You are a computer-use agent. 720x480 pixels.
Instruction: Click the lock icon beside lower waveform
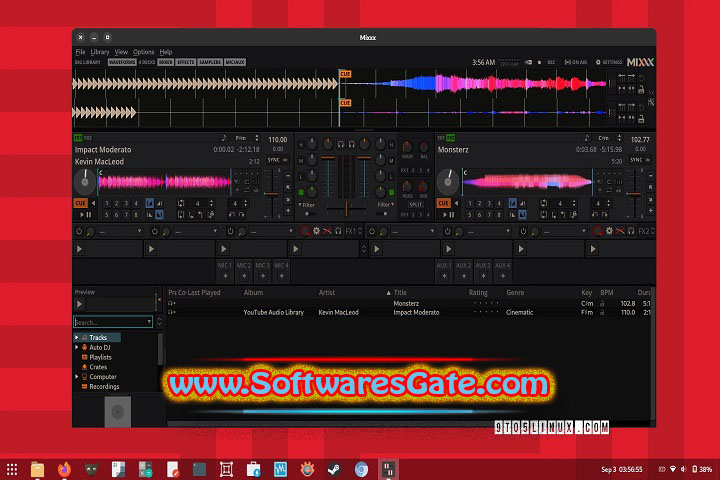click(641, 119)
